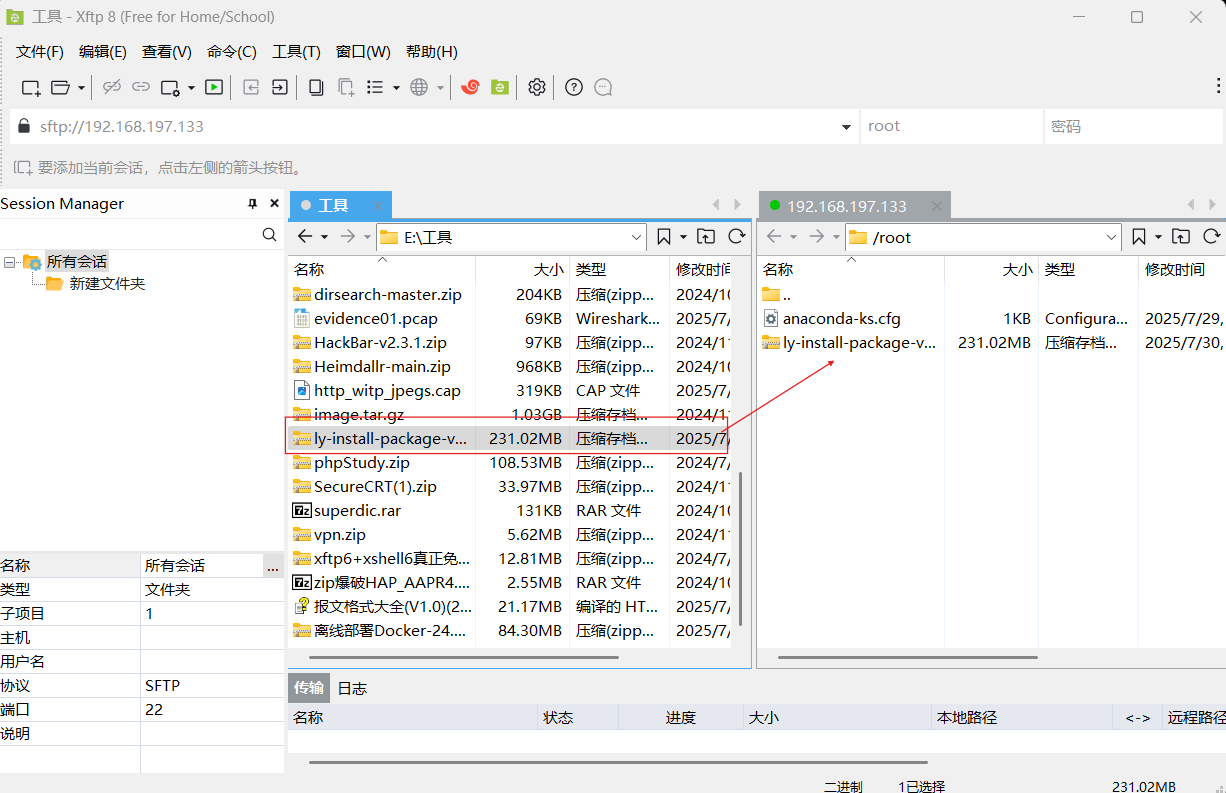
Task: Close the 192.168.197.133 tab
Action: [x=937, y=206]
